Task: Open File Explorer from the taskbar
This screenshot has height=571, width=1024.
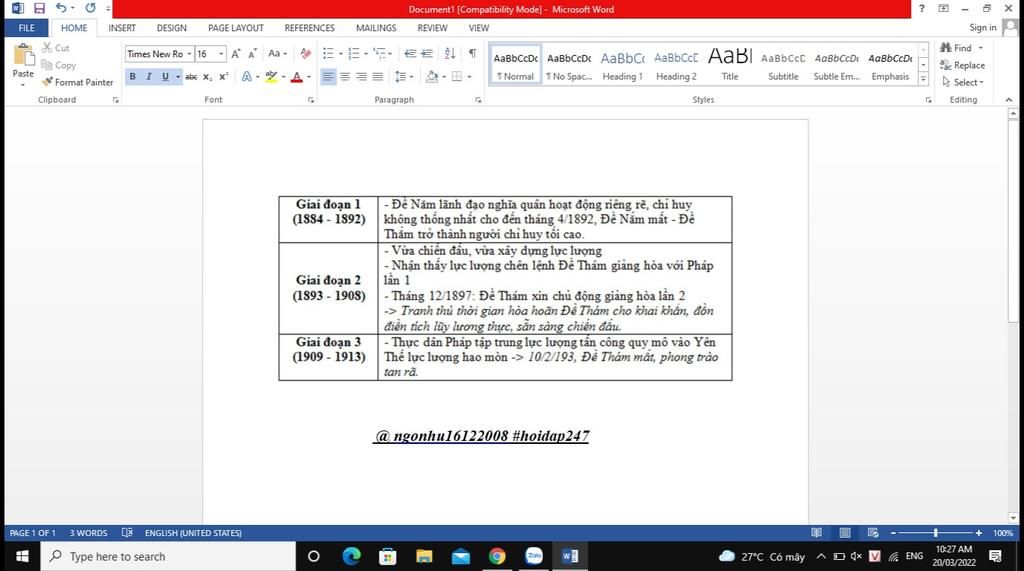Action: click(x=424, y=556)
